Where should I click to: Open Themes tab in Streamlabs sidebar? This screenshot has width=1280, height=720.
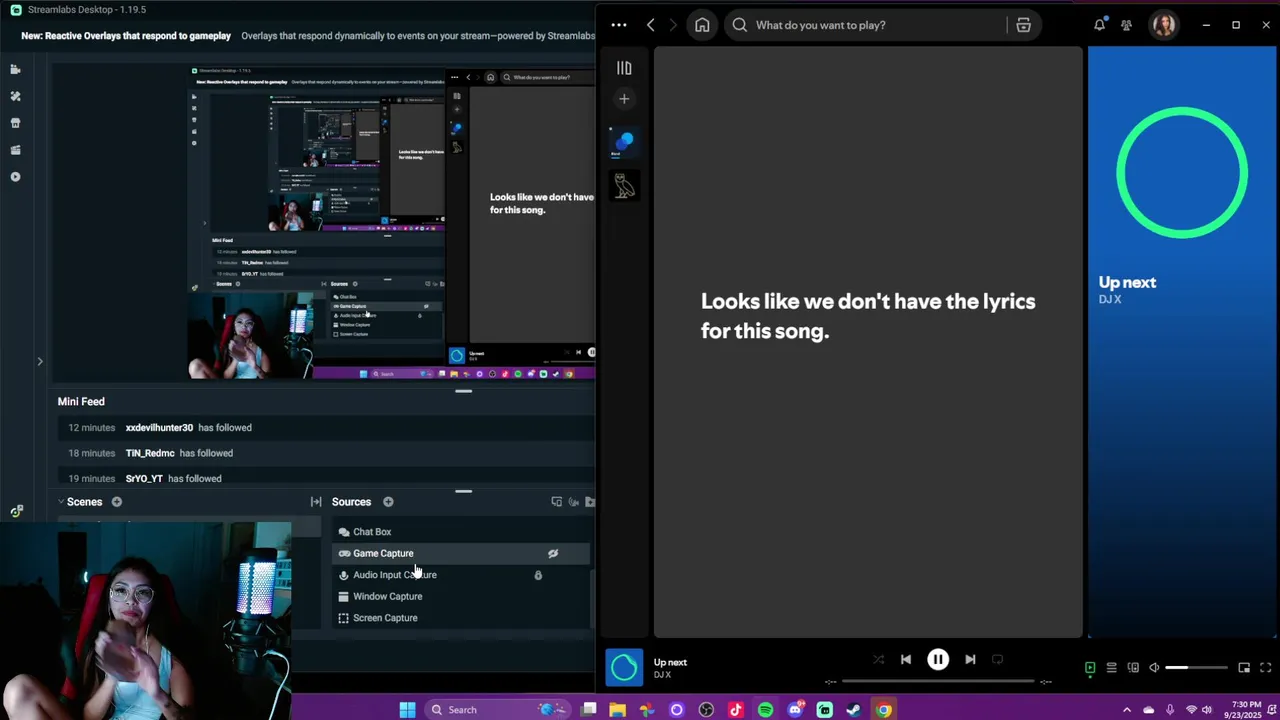click(x=15, y=96)
